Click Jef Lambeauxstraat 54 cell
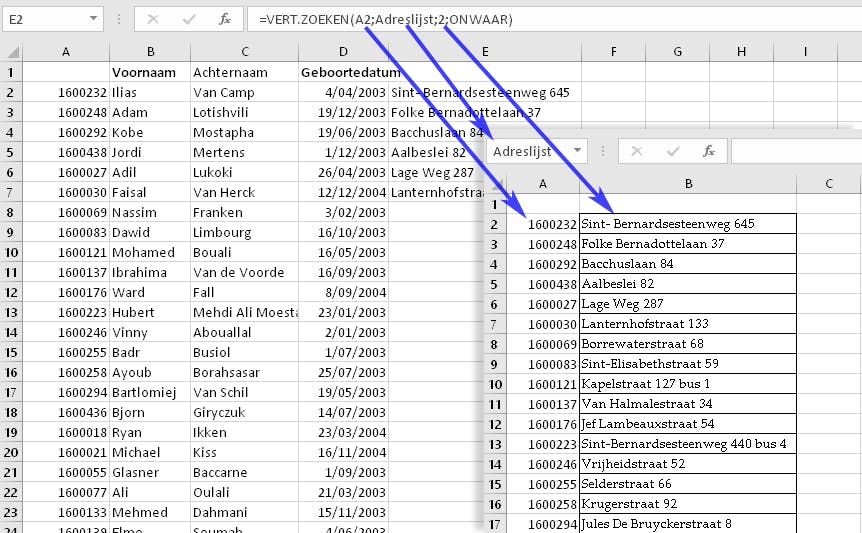 (x=688, y=424)
